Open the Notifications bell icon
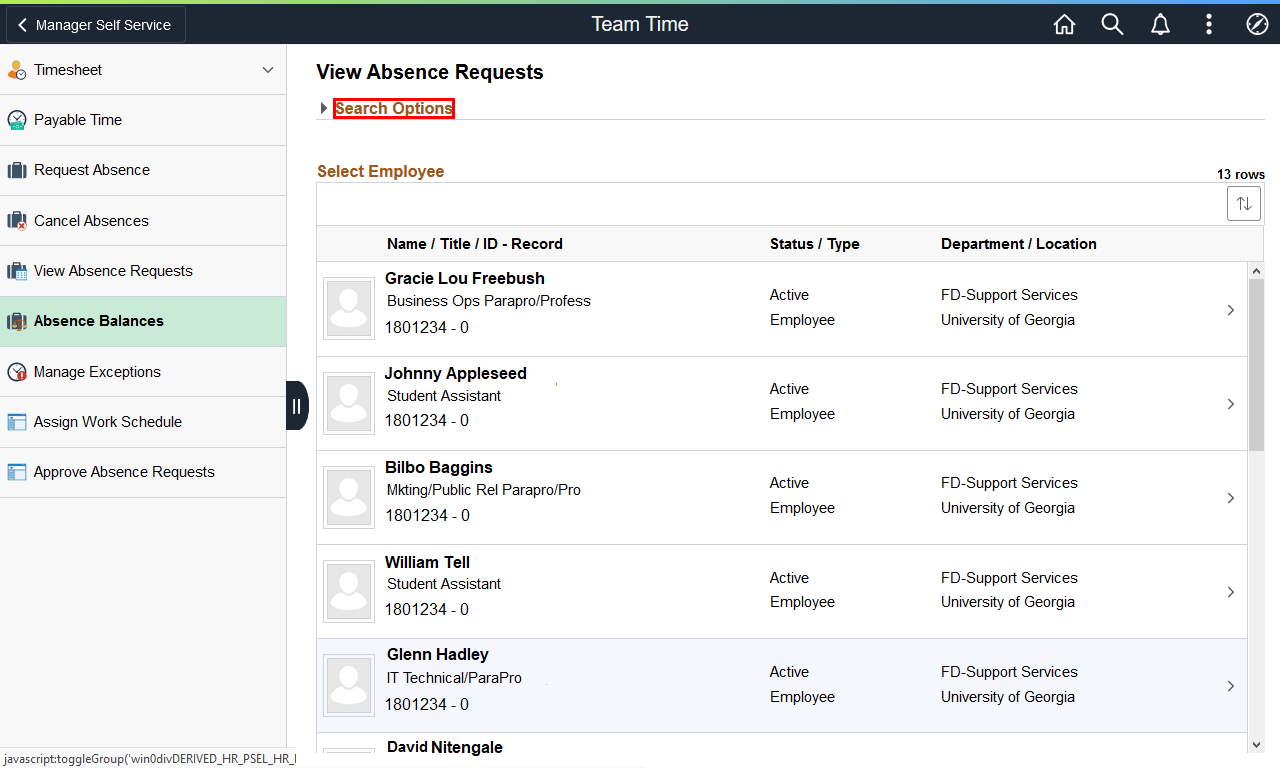The height and width of the screenshot is (768, 1280). 1160,25
